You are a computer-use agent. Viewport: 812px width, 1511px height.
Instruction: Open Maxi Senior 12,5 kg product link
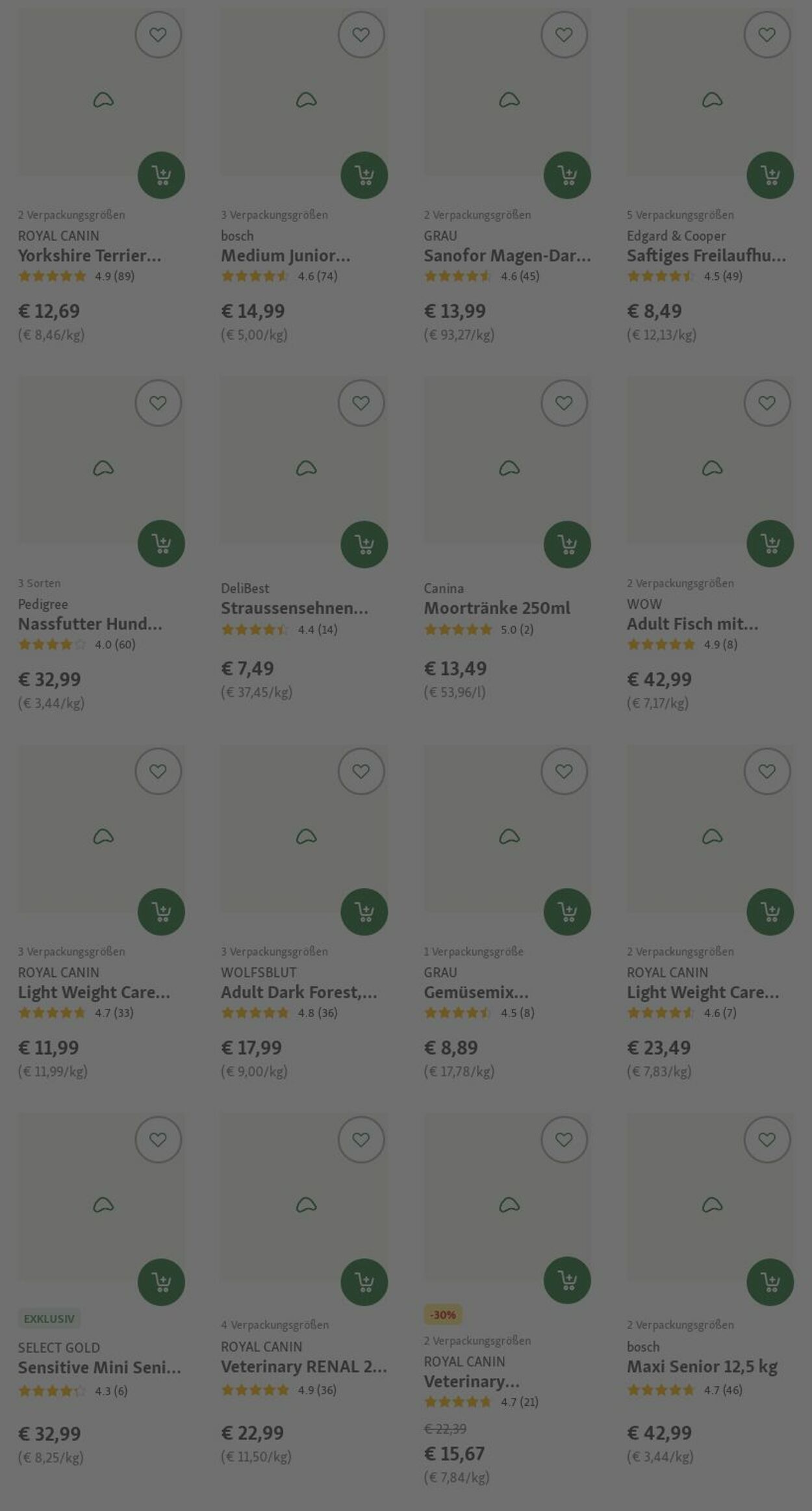pos(702,1366)
